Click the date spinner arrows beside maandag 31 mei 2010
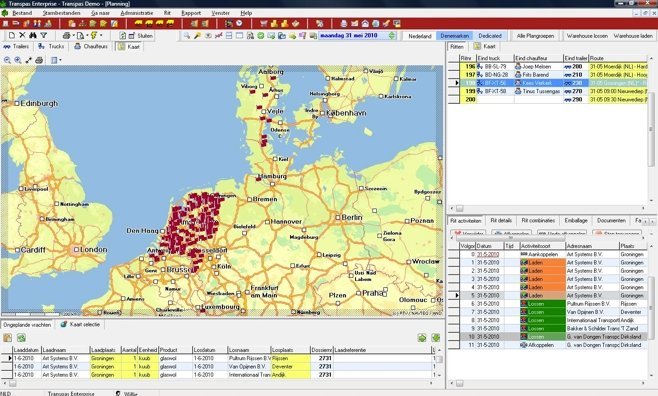The width and height of the screenshot is (658, 396). point(392,36)
